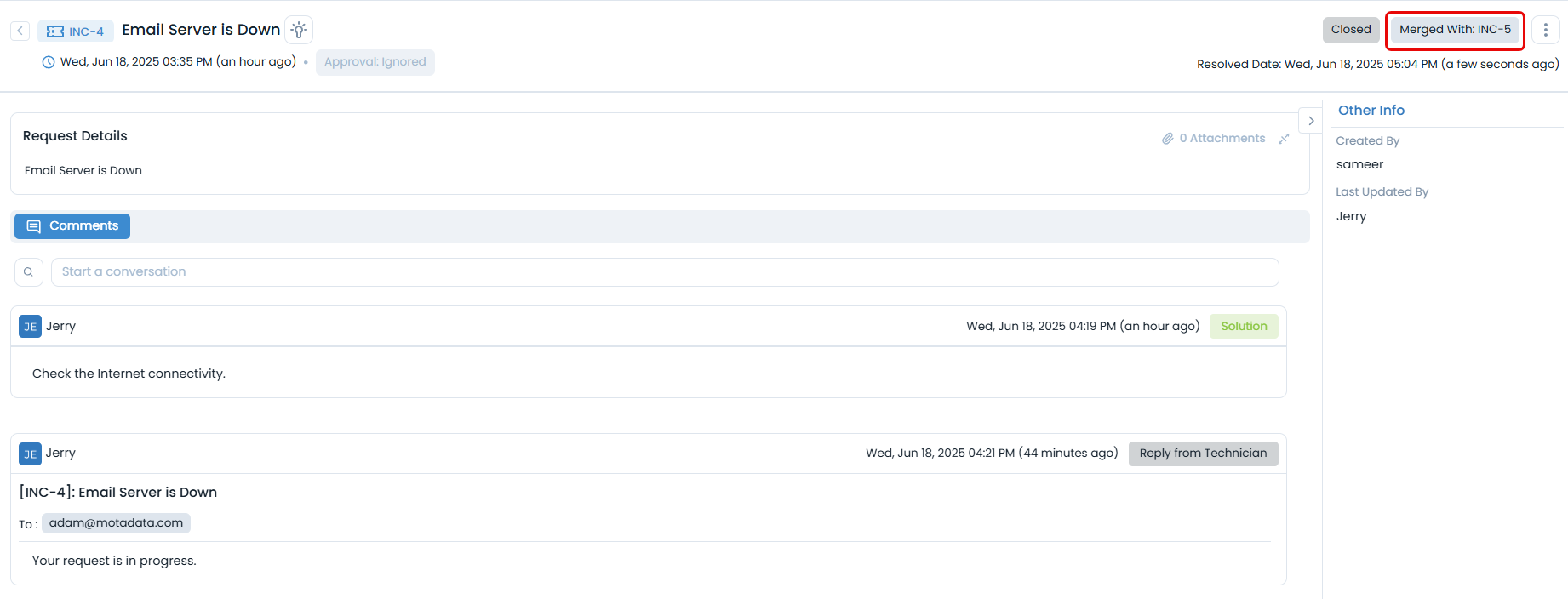
Task: Open merged request INC-5 link
Action: coord(1455,30)
